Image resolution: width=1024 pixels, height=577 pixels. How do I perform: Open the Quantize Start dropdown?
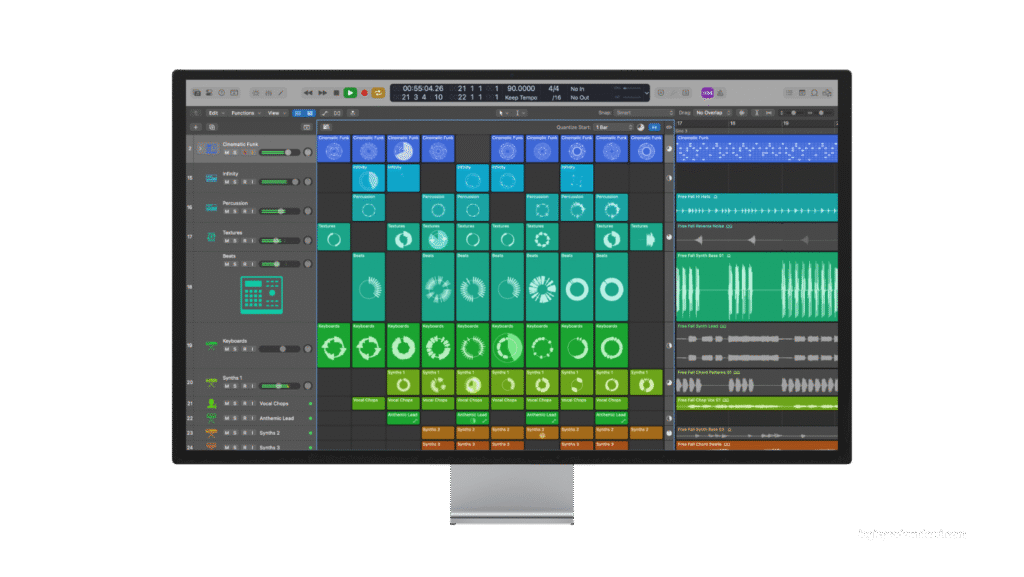(x=612, y=127)
